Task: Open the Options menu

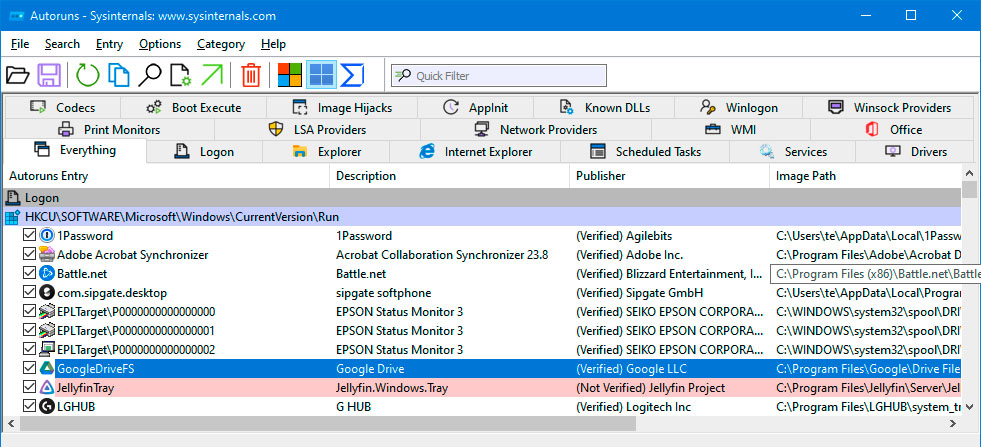Action: 160,44
